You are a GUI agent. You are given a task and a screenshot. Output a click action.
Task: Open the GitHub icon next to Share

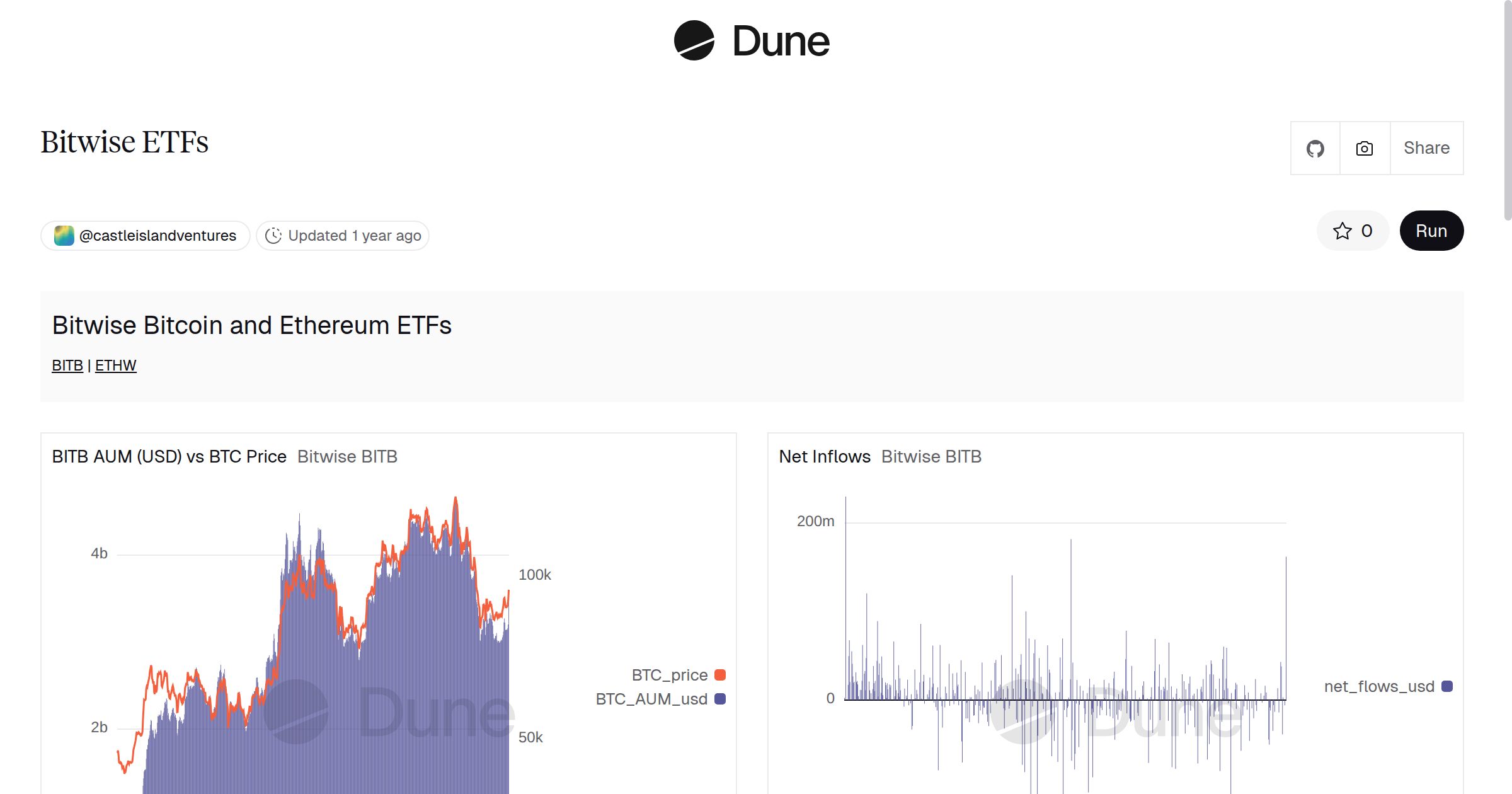point(1315,147)
